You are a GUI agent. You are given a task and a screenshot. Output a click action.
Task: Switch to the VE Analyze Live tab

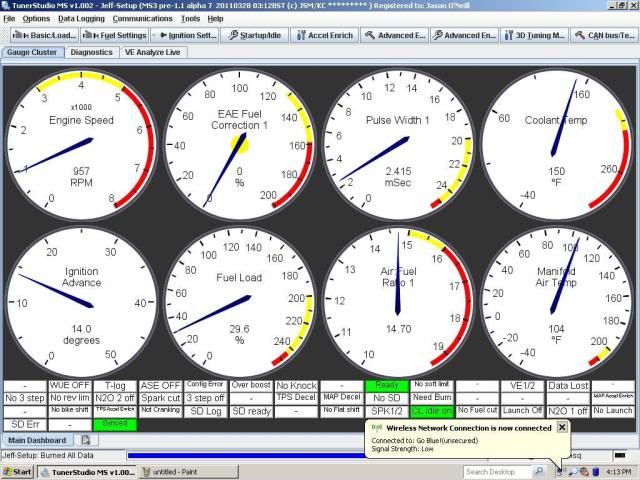tap(153, 52)
